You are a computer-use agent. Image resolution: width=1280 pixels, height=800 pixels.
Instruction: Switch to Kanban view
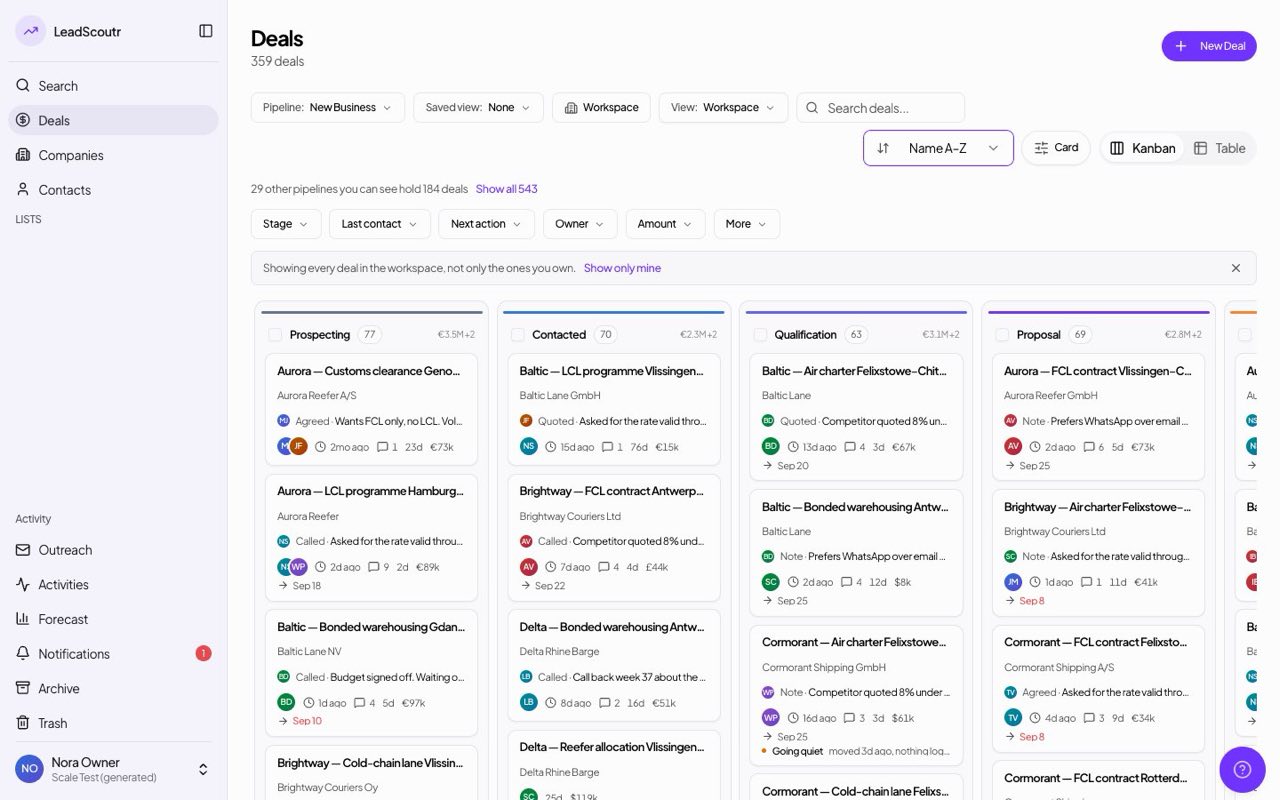[x=1143, y=148]
